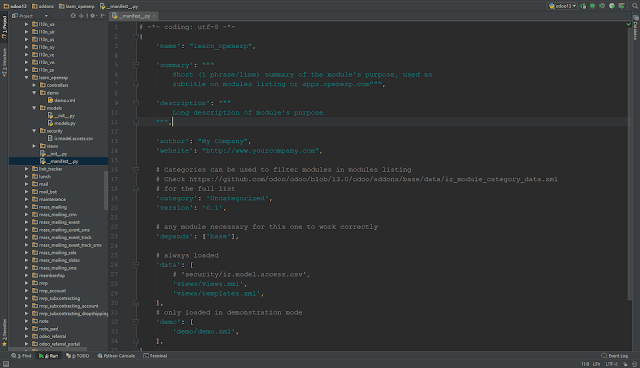Hide the Project tool window

coord(102,16)
